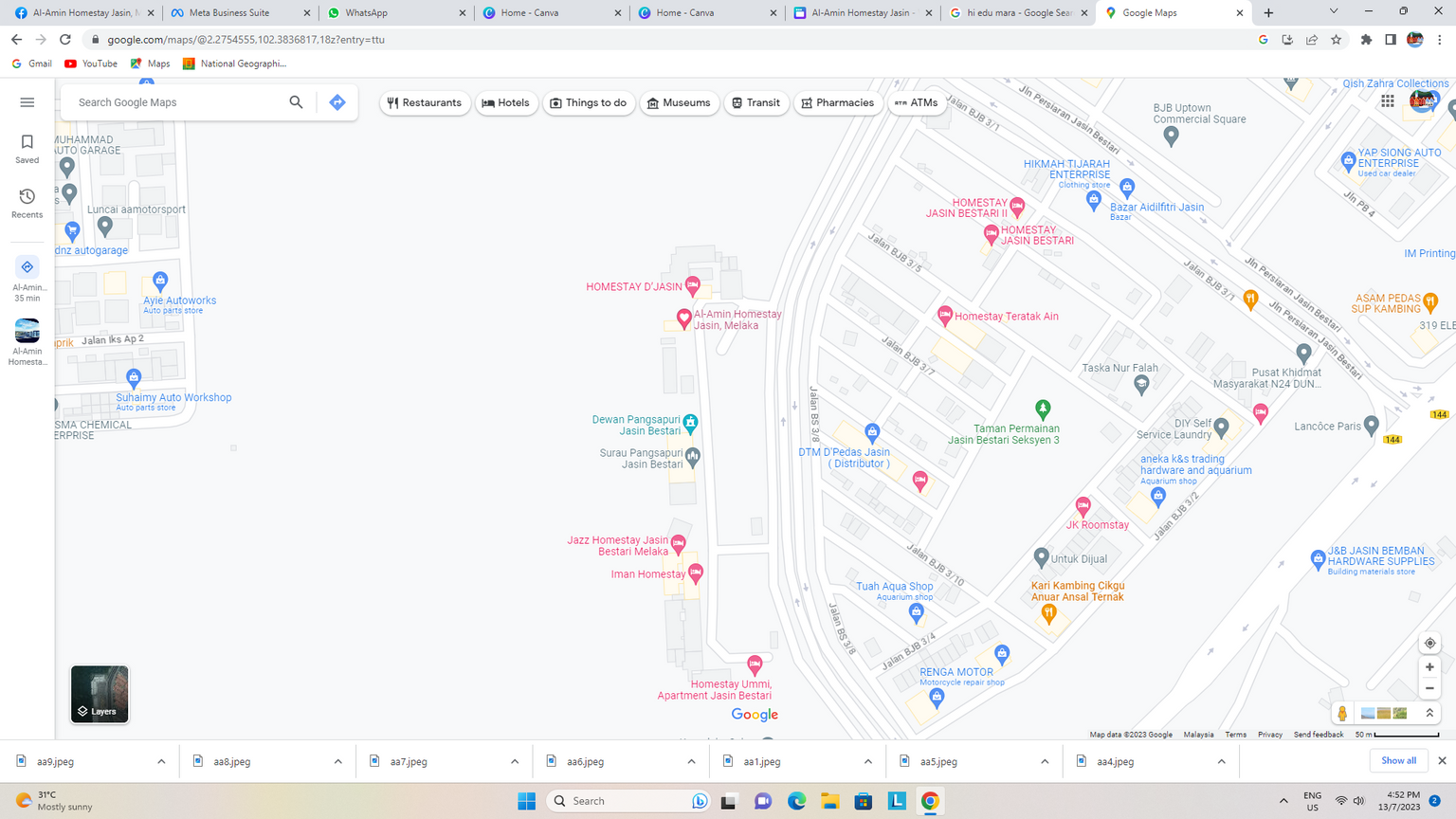Select the Jazz Homestay Jasin pin
The image size is (1456, 819).
[x=678, y=545]
